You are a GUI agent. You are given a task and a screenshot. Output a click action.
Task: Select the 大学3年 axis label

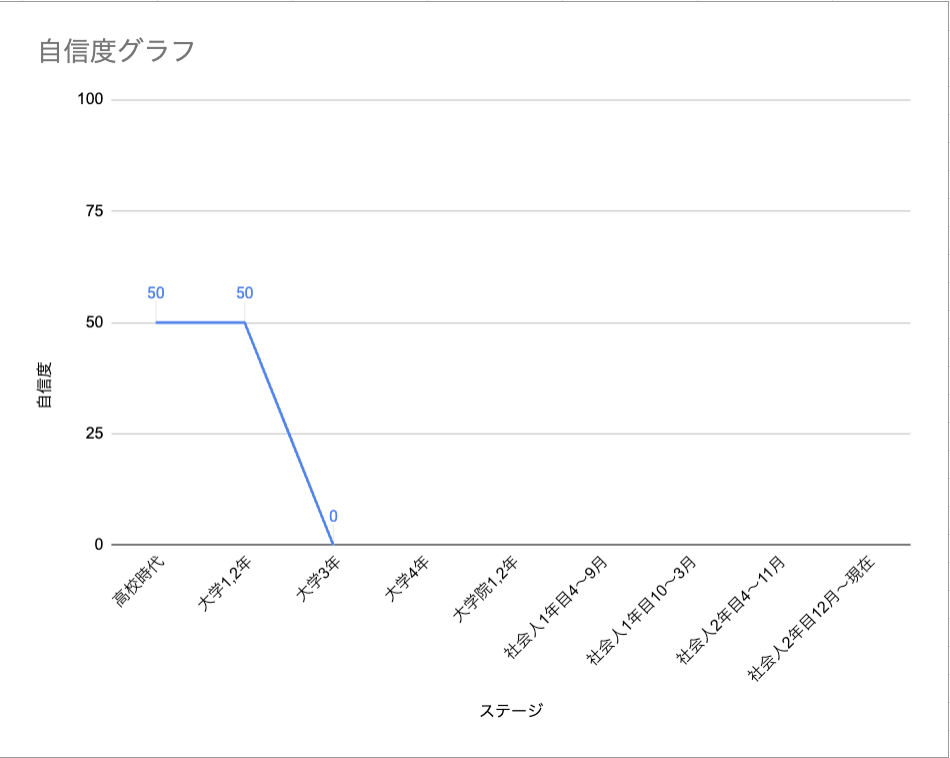pos(318,579)
